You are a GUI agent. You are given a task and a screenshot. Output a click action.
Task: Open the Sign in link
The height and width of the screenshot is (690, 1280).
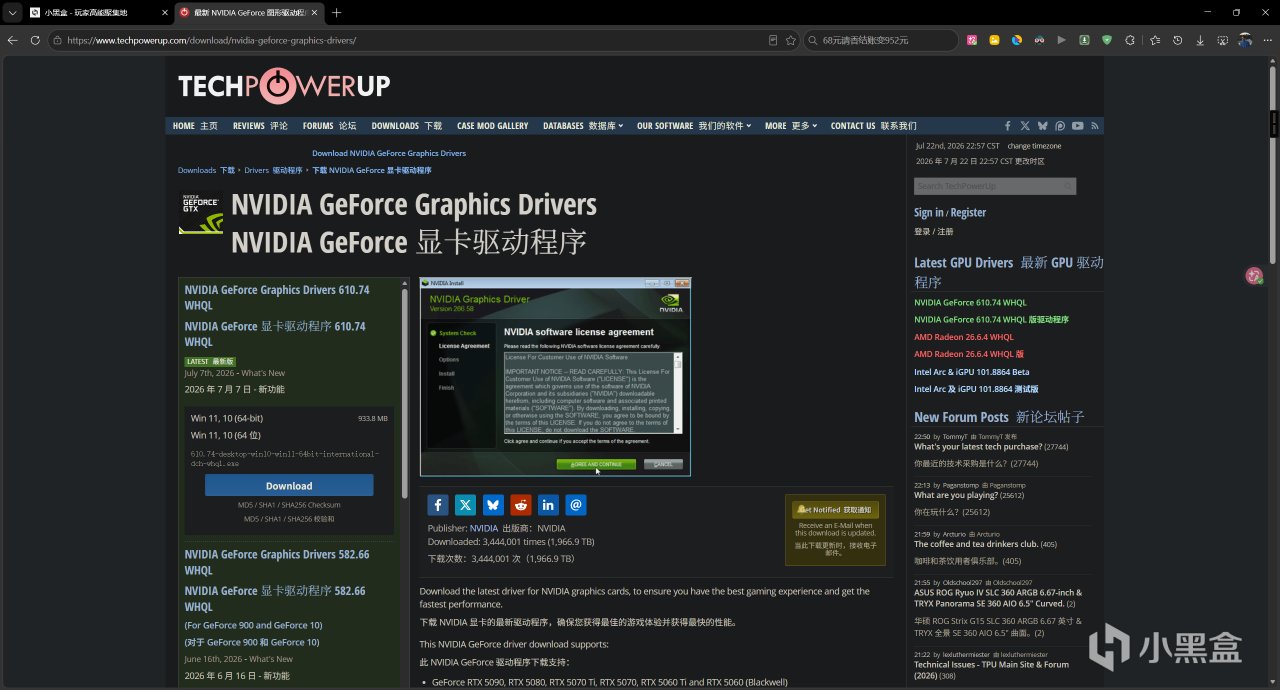929,213
